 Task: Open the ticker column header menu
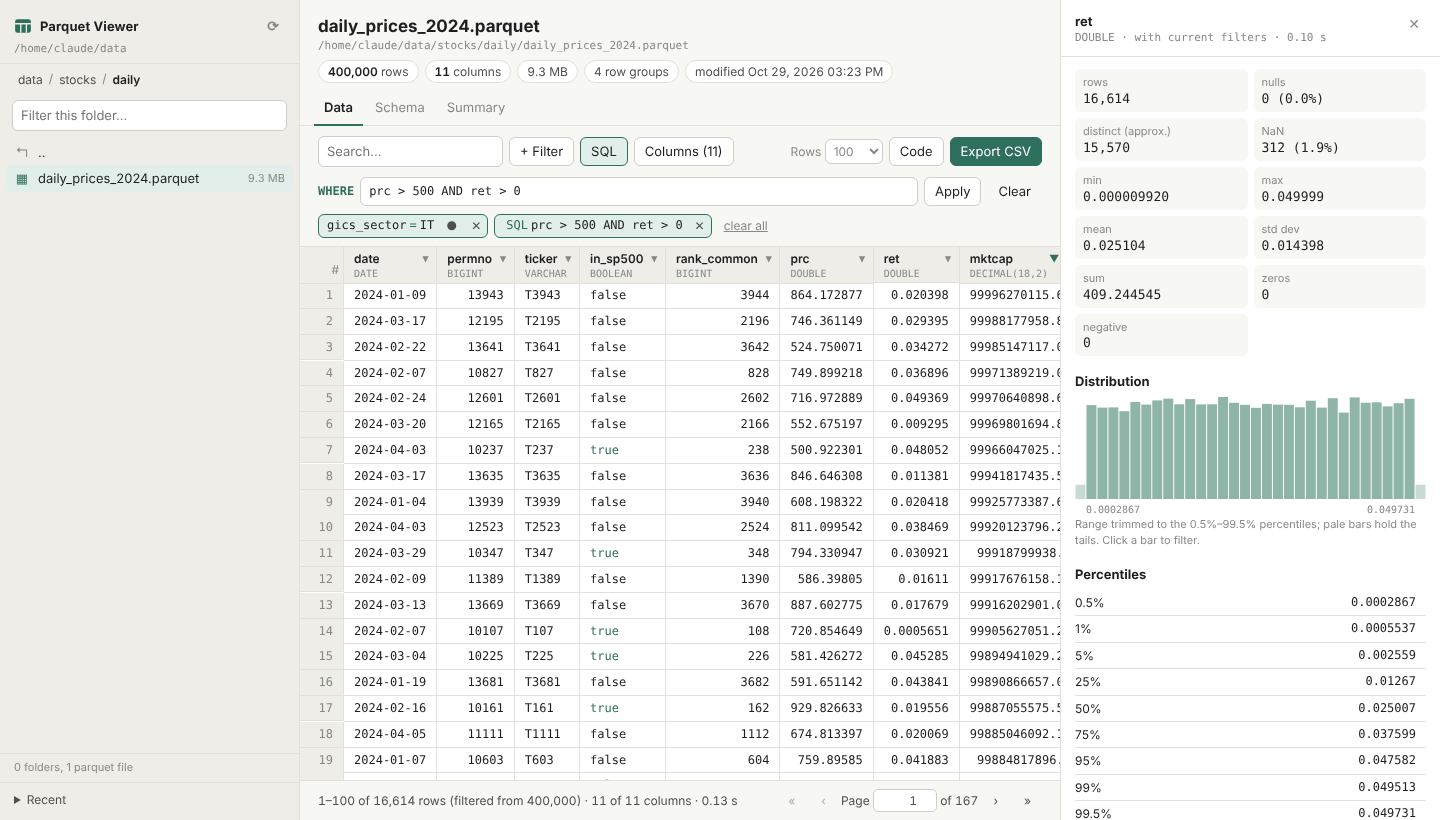(568, 259)
